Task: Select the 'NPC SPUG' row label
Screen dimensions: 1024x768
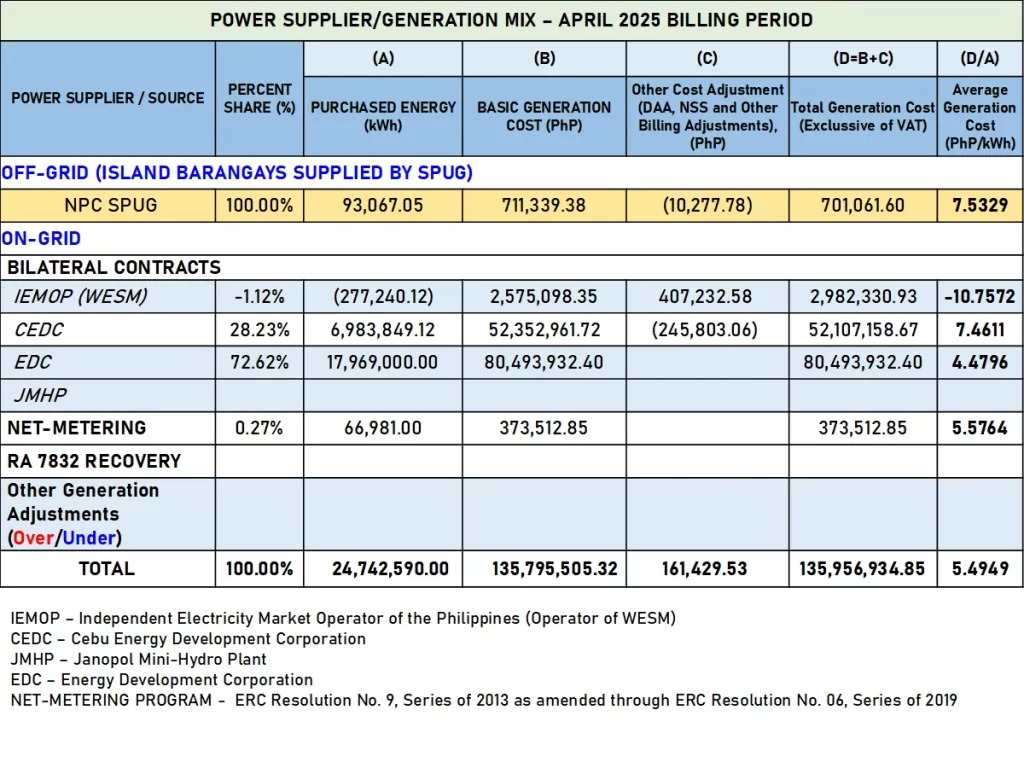Action: point(110,206)
